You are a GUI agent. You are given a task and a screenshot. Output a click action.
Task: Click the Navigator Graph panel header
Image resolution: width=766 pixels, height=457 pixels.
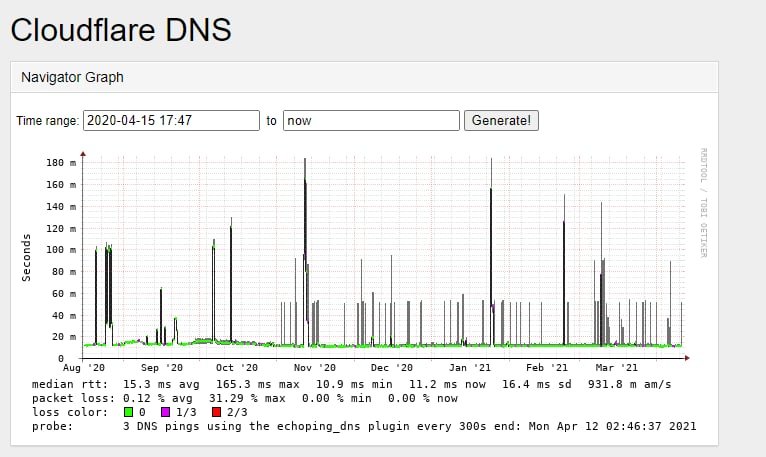[x=72, y=76]
